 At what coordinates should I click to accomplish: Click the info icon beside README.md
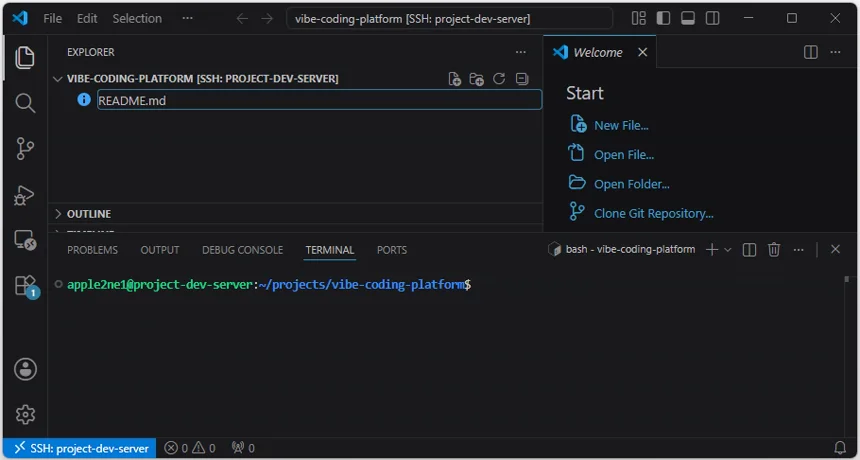tap(84, 100)
